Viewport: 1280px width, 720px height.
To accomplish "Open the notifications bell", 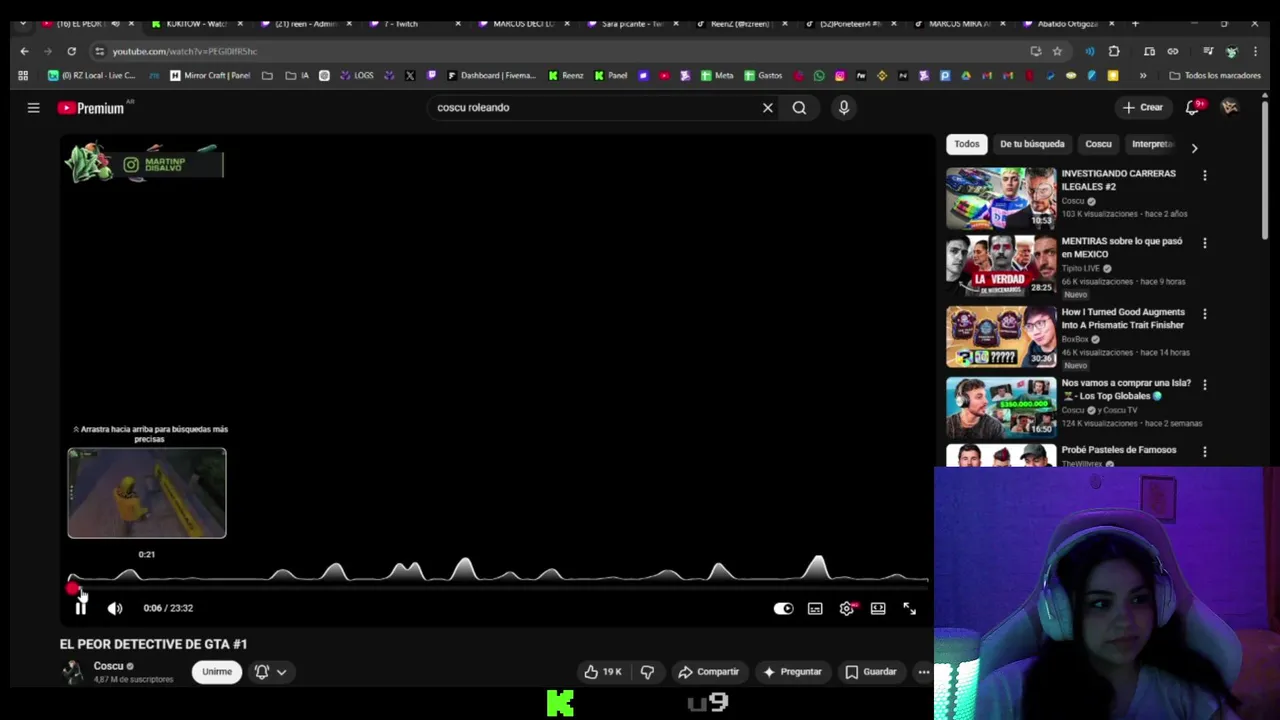I will 1192,107.
